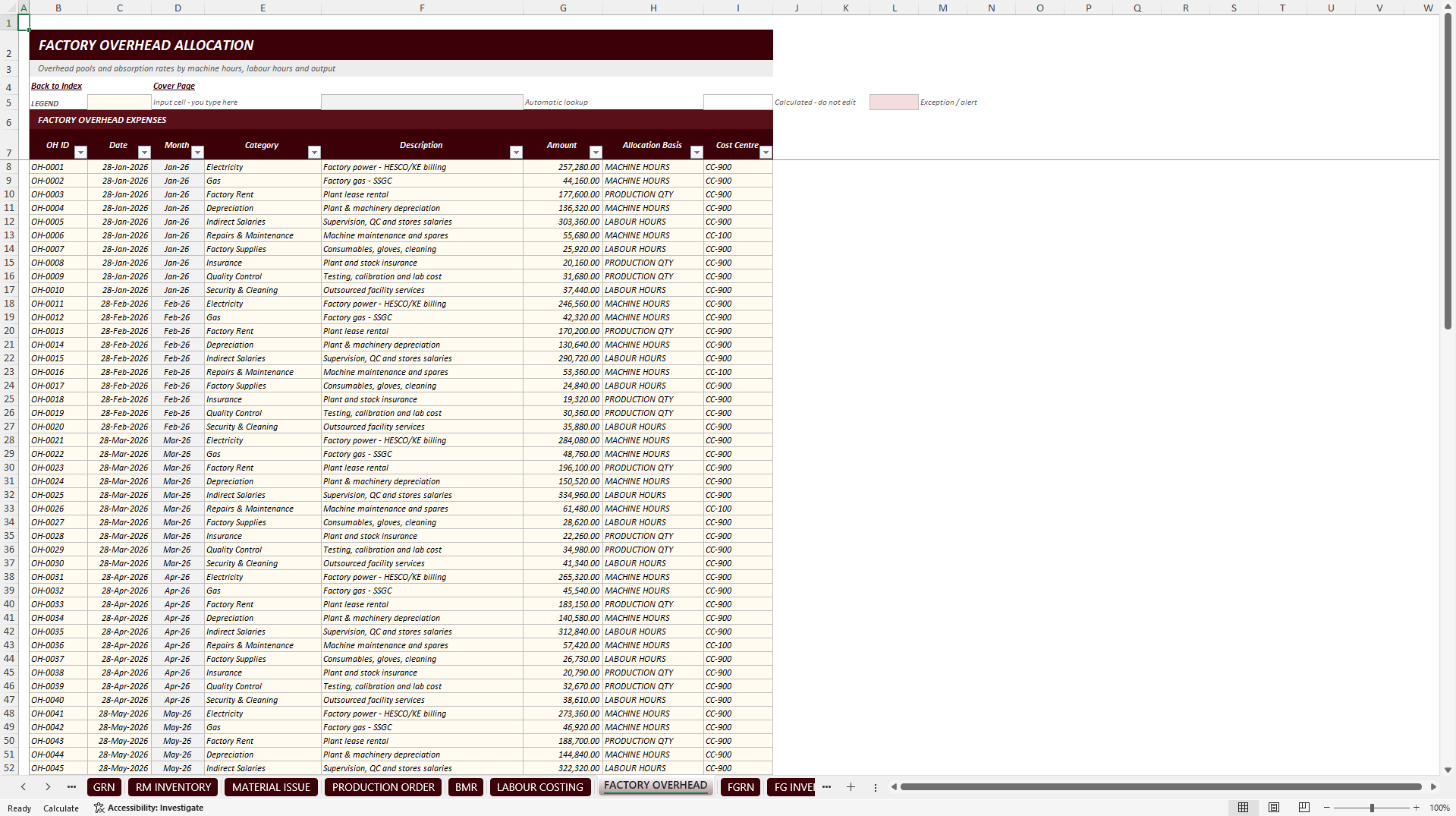Viewport: 1456px width, 816px height.
Task: Open the OH ID column filter dropdown
Action: [x=80, y=153]
